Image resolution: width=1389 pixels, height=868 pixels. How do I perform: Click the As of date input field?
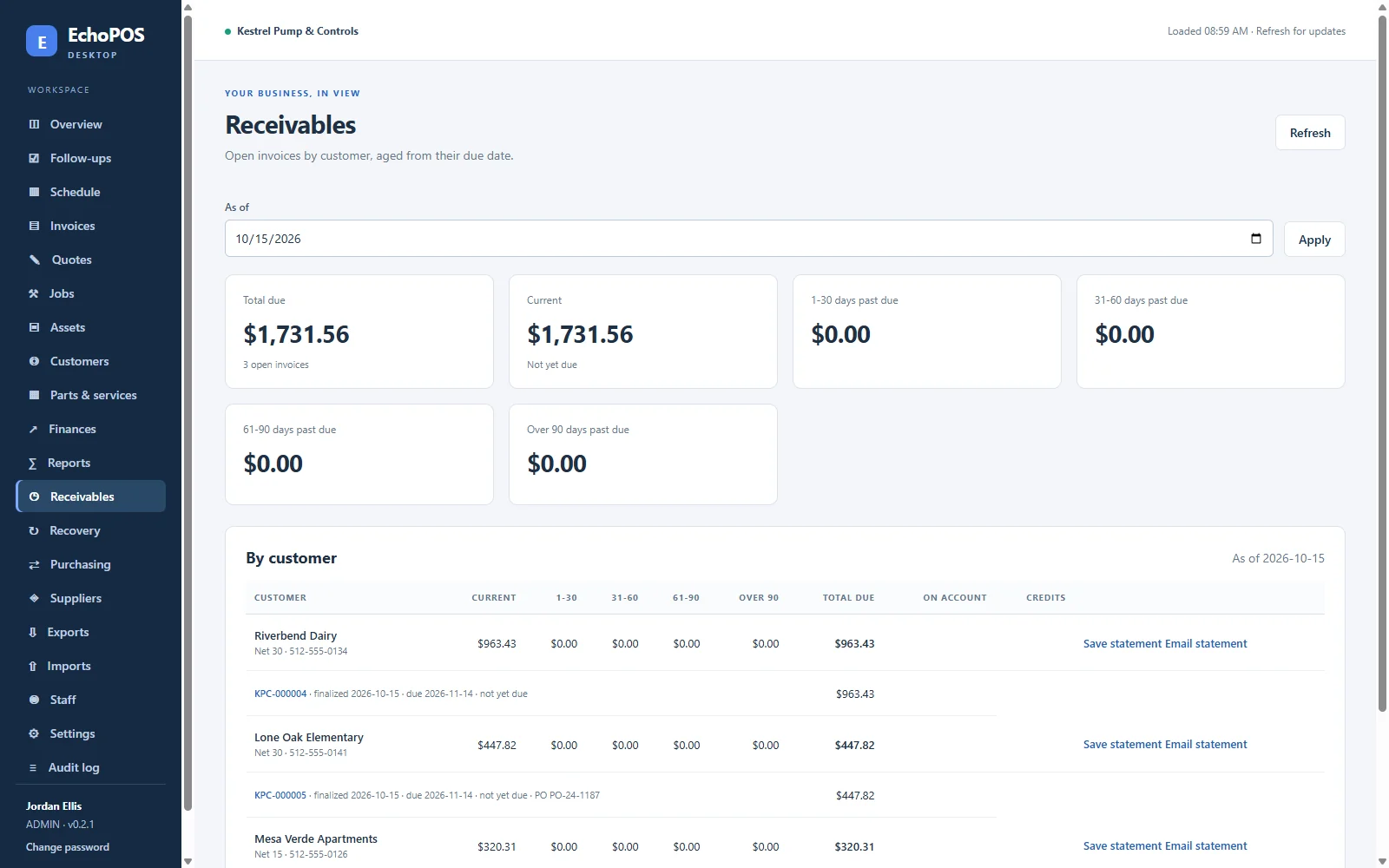748,238
